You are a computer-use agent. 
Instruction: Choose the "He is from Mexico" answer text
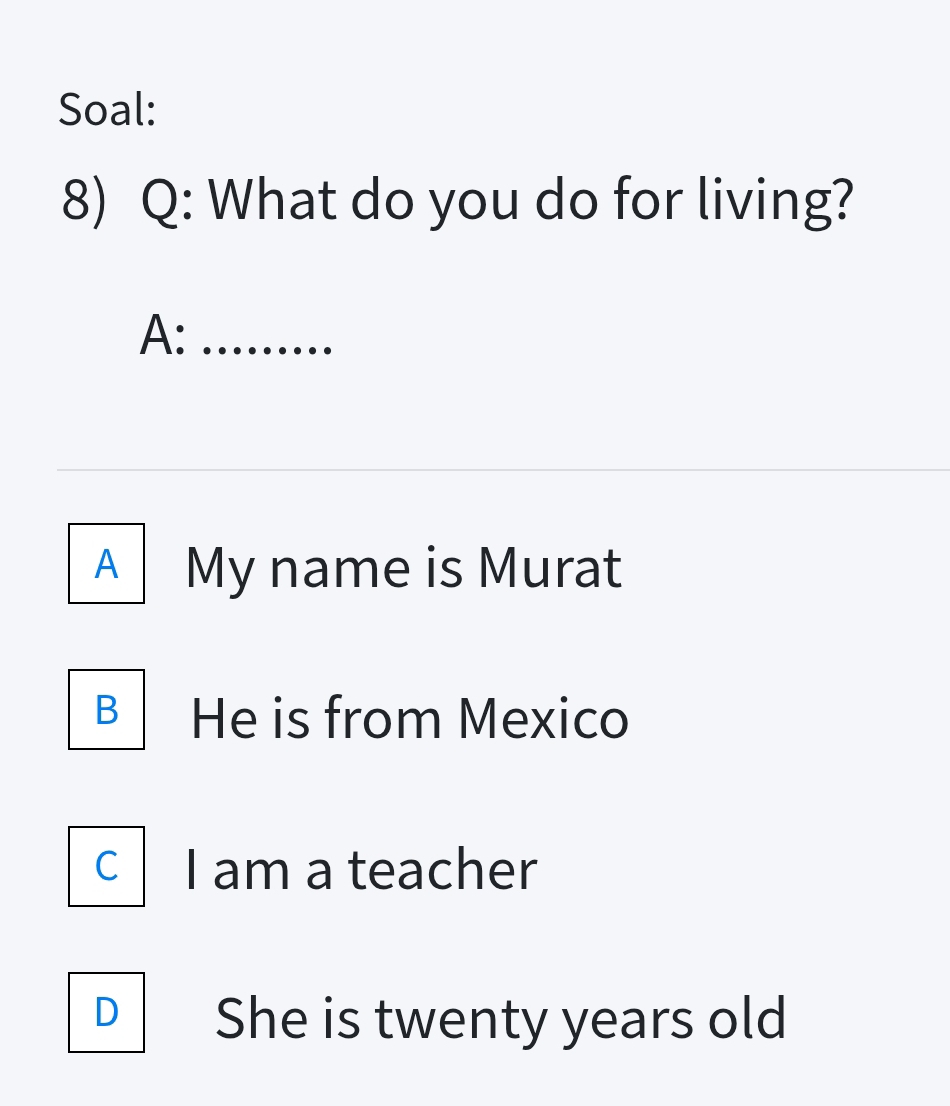click(409, 718)
